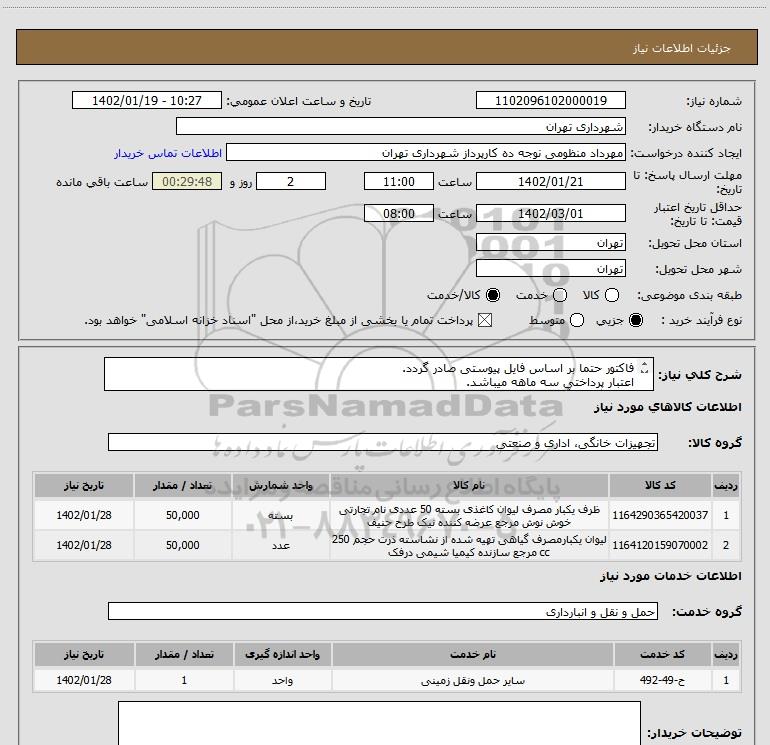The image size is (770, 745).
Task: Click the buyer organization name field
Action: tap(400, 127)
